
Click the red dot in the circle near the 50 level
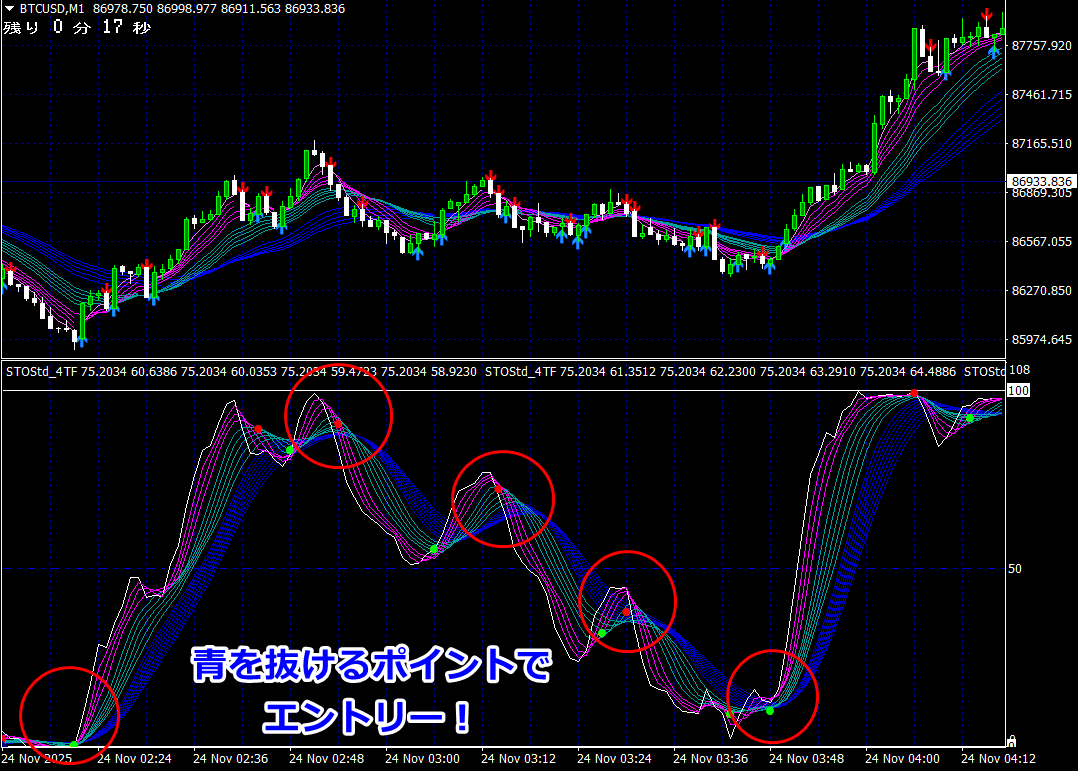coord(626,611)
